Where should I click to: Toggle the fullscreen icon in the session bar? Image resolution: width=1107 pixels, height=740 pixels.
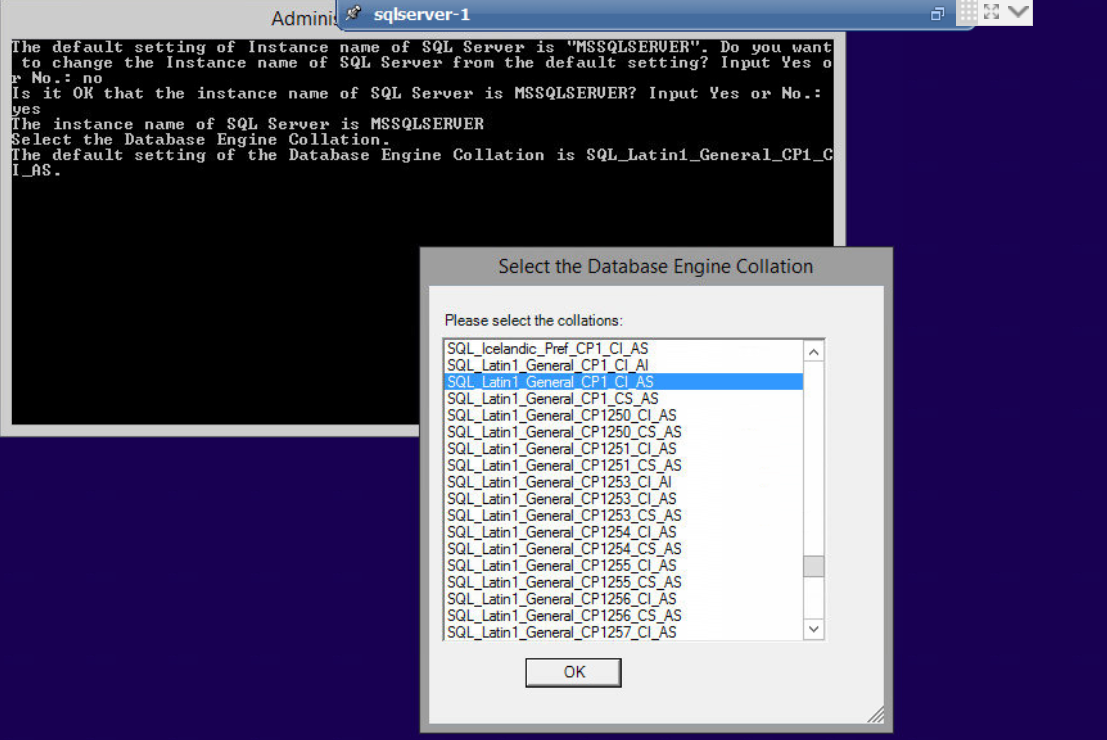pyautogui.click(x=991, y=12)
